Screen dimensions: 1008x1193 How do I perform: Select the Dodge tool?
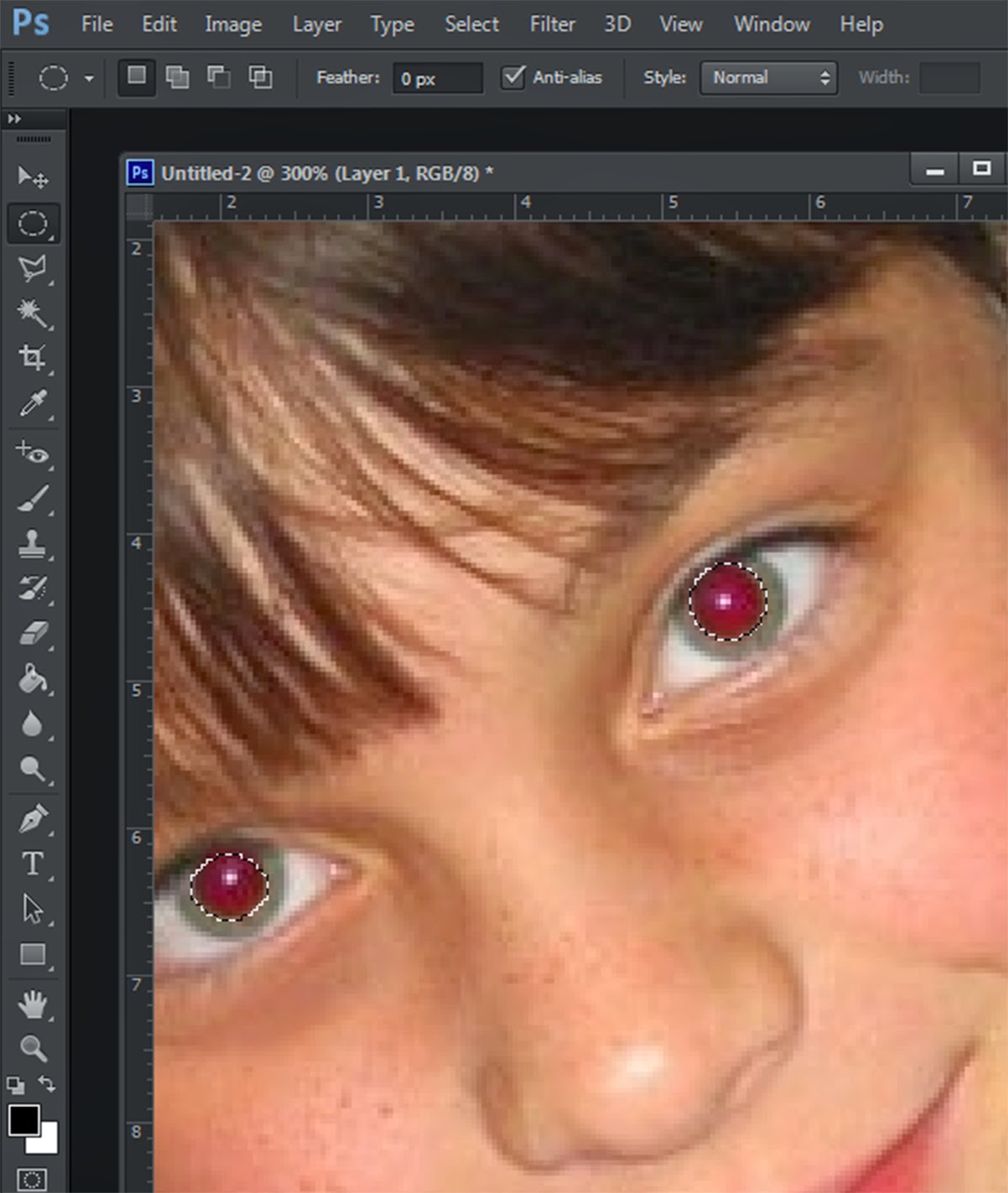33,769
